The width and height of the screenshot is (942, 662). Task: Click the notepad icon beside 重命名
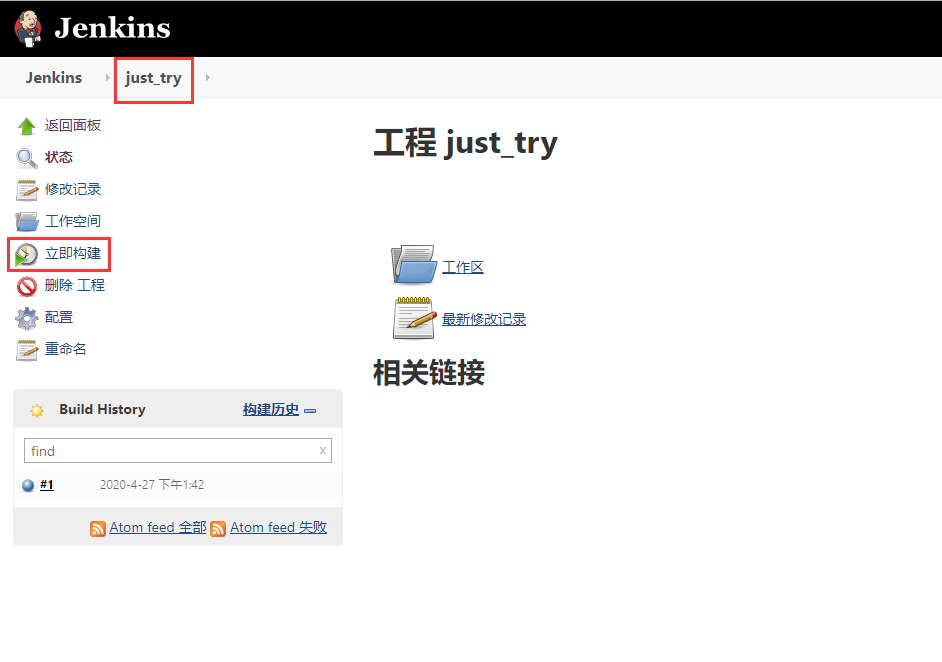[26, 350]
